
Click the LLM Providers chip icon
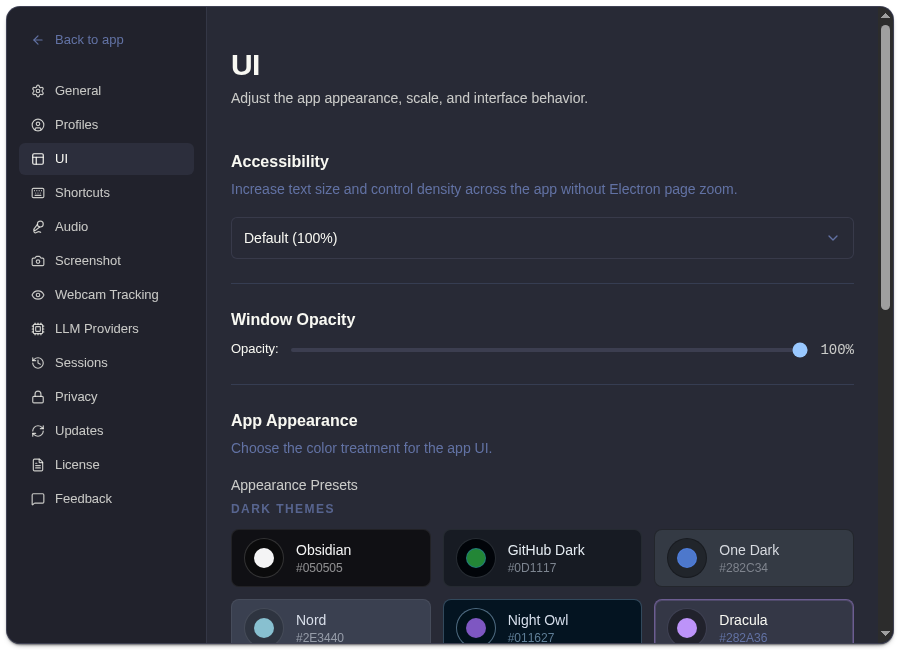pyautogui.click(x=38, y=328)
